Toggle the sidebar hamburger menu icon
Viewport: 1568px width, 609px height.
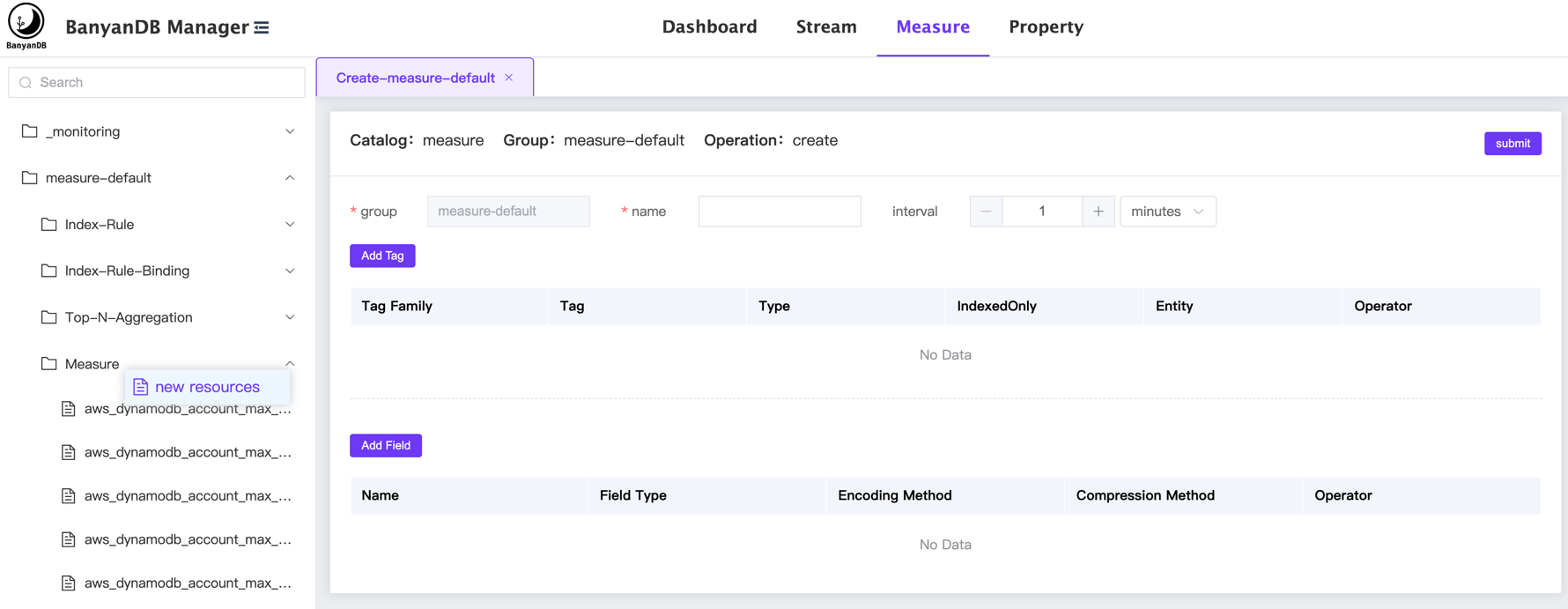tap(262, 28)
